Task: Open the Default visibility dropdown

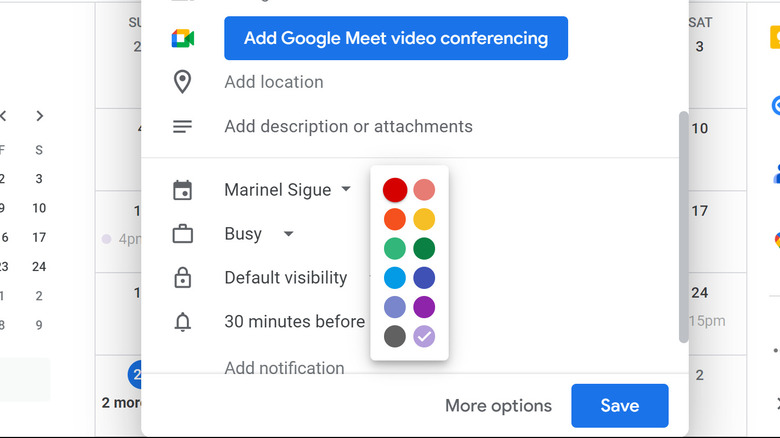Action: 286,277
